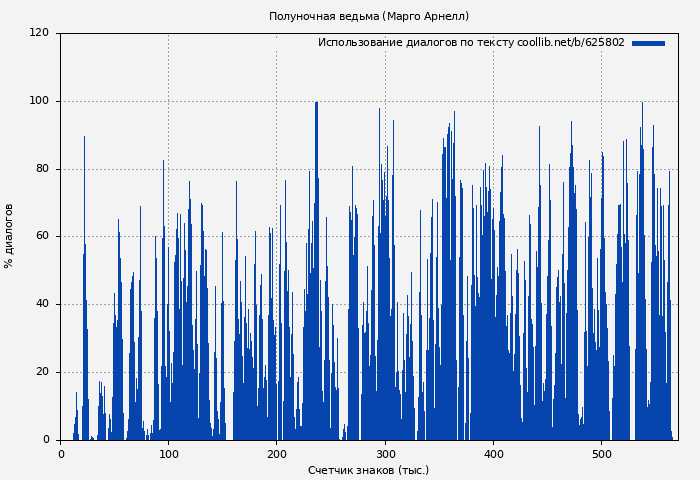Select the 300 tick label on x-axis
The height and width of the screenshot is (480, 700).
[385, 454]
